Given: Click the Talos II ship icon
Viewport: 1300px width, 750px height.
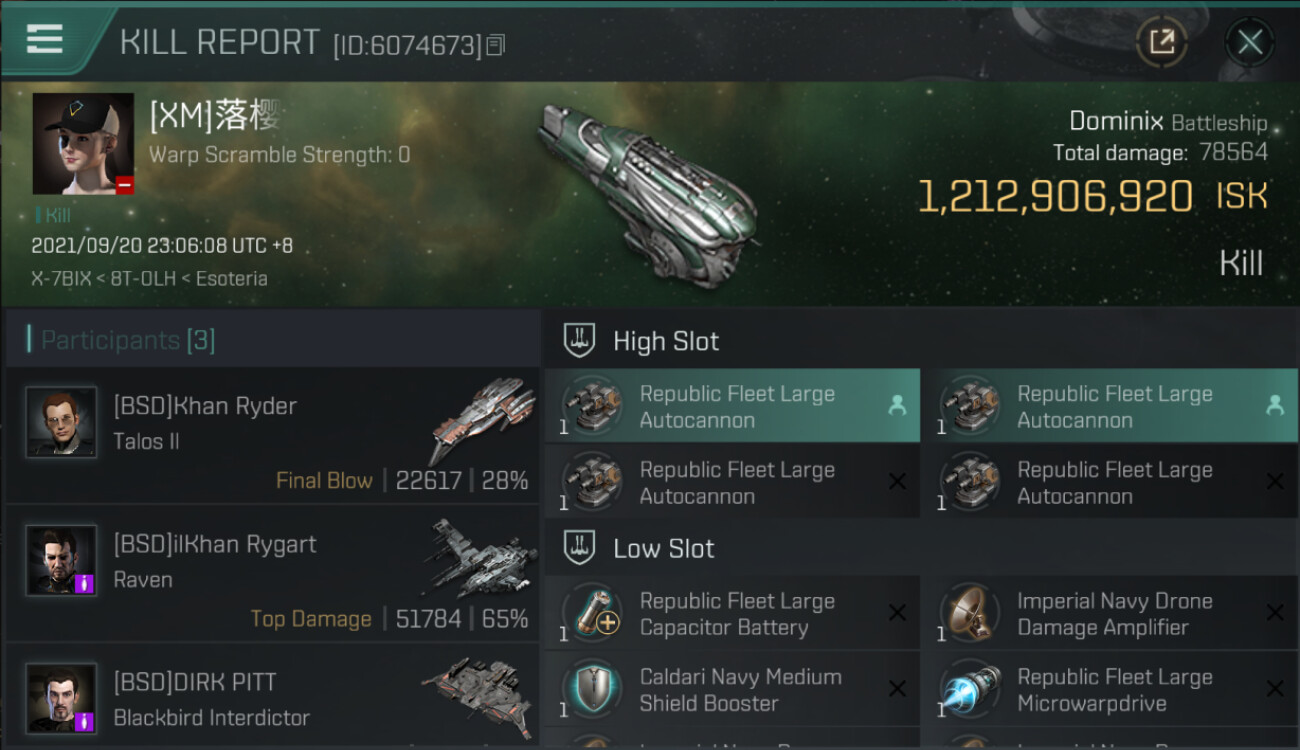Looking at the screenshot, I should [x=482, y=418].
